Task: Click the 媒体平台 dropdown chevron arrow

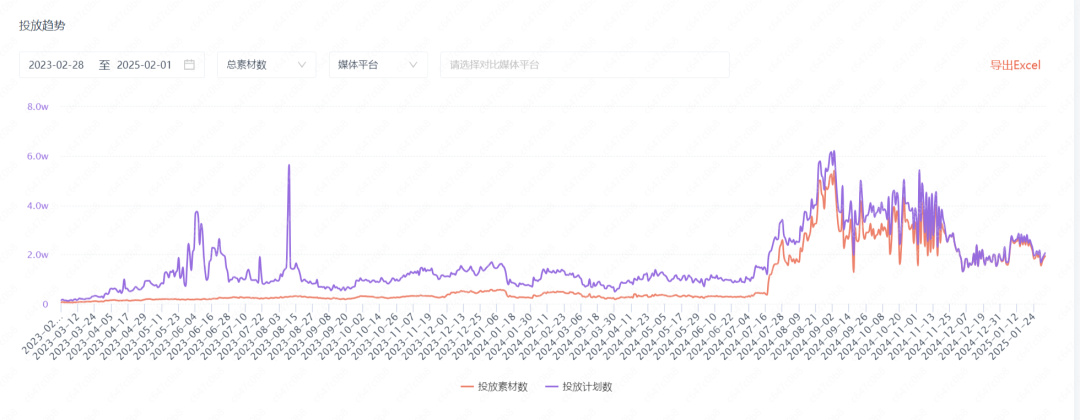Action: (x=413, y=65)
